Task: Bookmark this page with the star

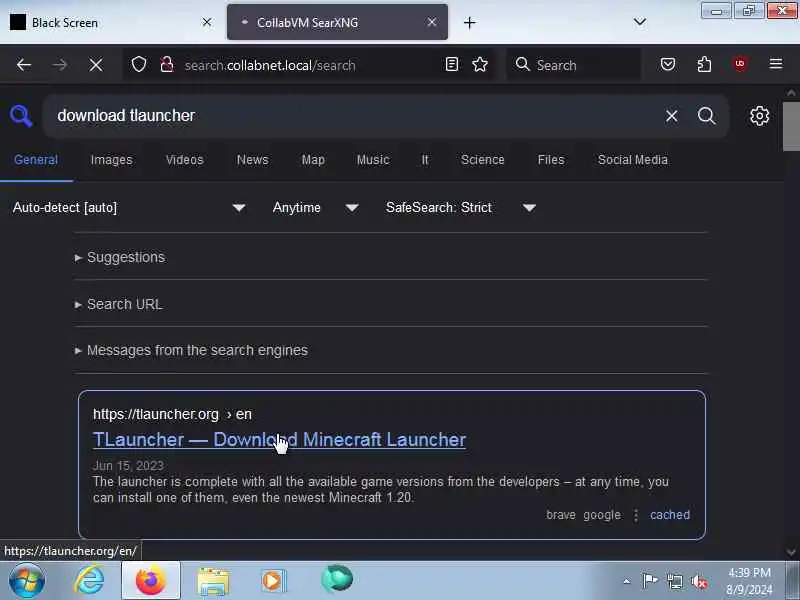Action: (480, 64)
